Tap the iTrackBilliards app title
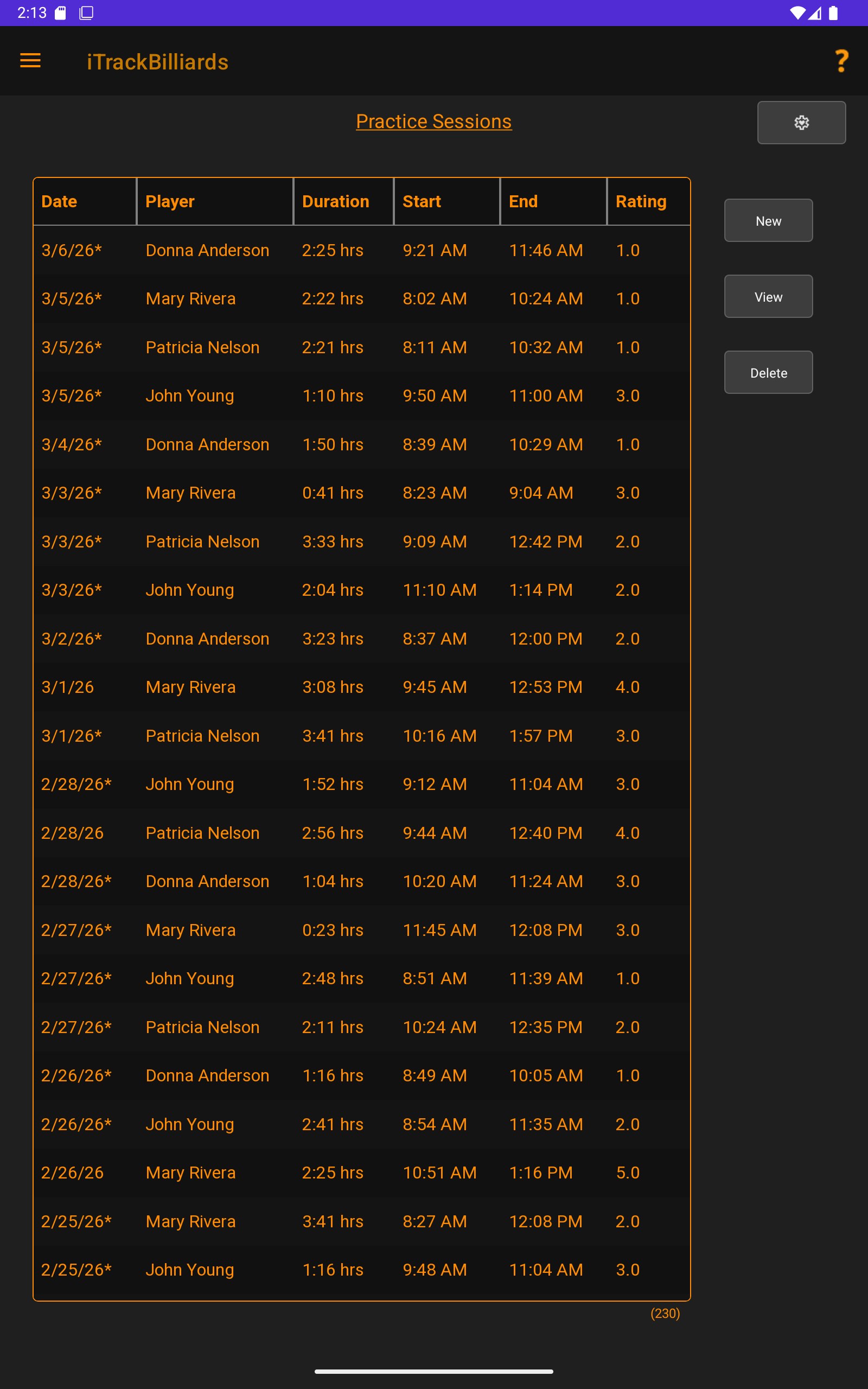The image size is (868, 1389). pyautogui.click(x=157, y=62)
